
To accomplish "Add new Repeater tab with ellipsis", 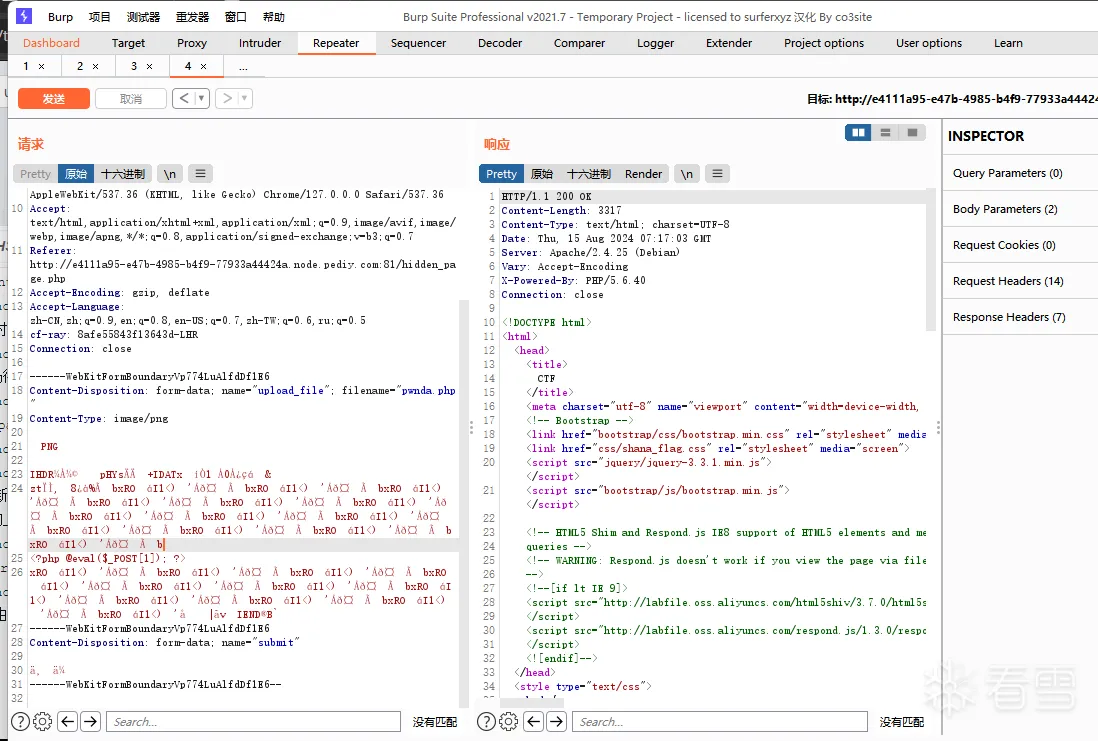I will (243, 67).
